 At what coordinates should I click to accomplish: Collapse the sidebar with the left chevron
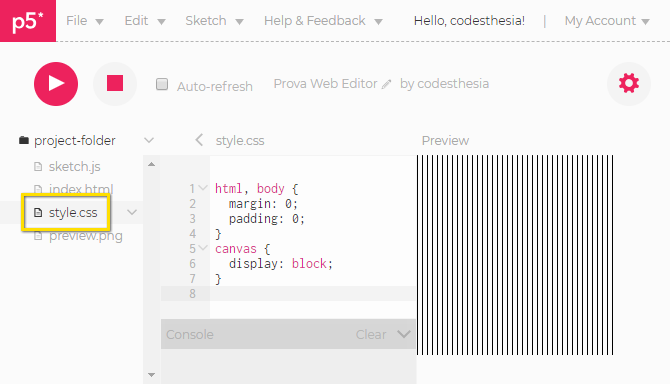199,140
